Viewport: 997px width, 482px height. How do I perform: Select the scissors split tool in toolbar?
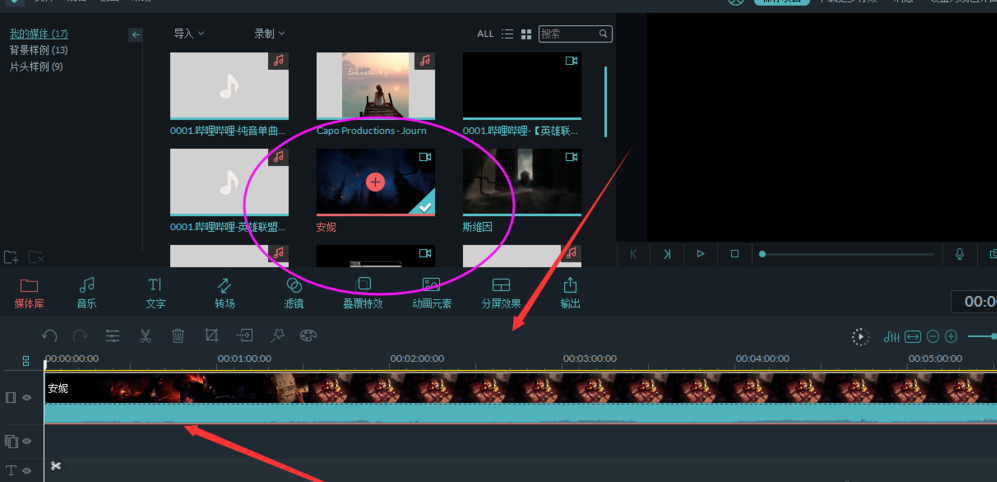tap(145, 336)
